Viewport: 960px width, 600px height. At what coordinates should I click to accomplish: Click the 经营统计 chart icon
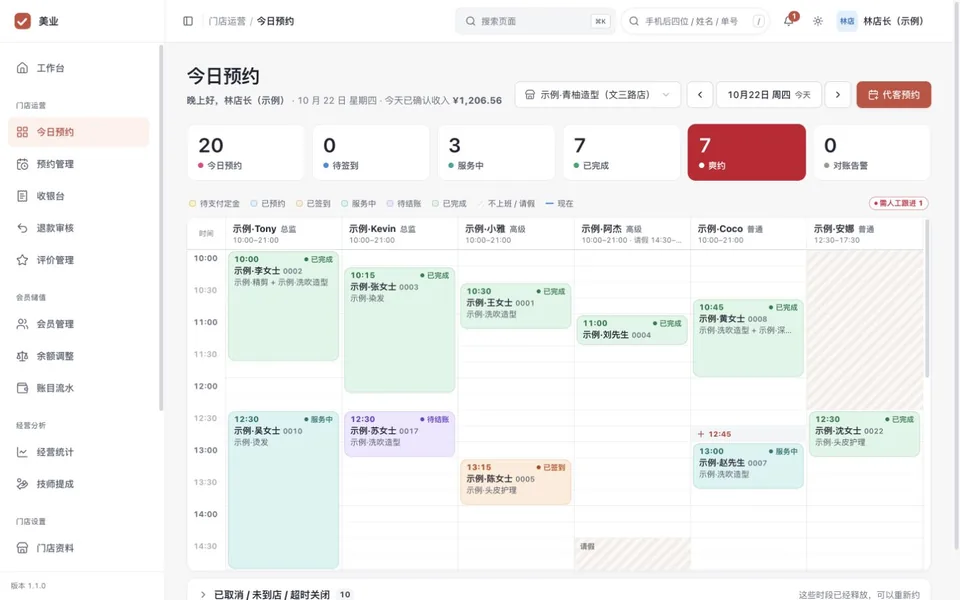(22, 452)
